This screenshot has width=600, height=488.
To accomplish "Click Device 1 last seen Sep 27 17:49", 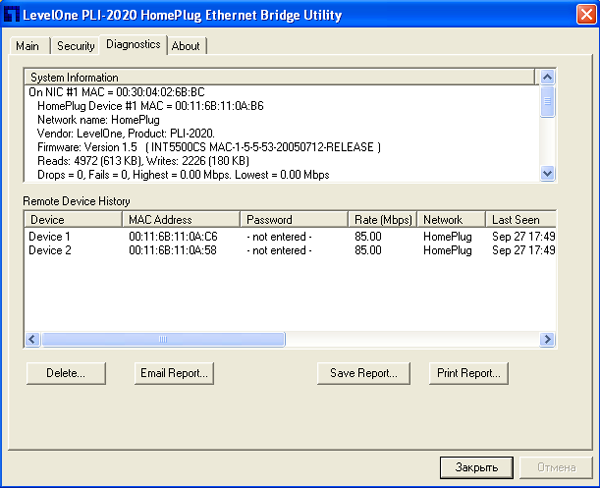I will click(x=524, y=237).
